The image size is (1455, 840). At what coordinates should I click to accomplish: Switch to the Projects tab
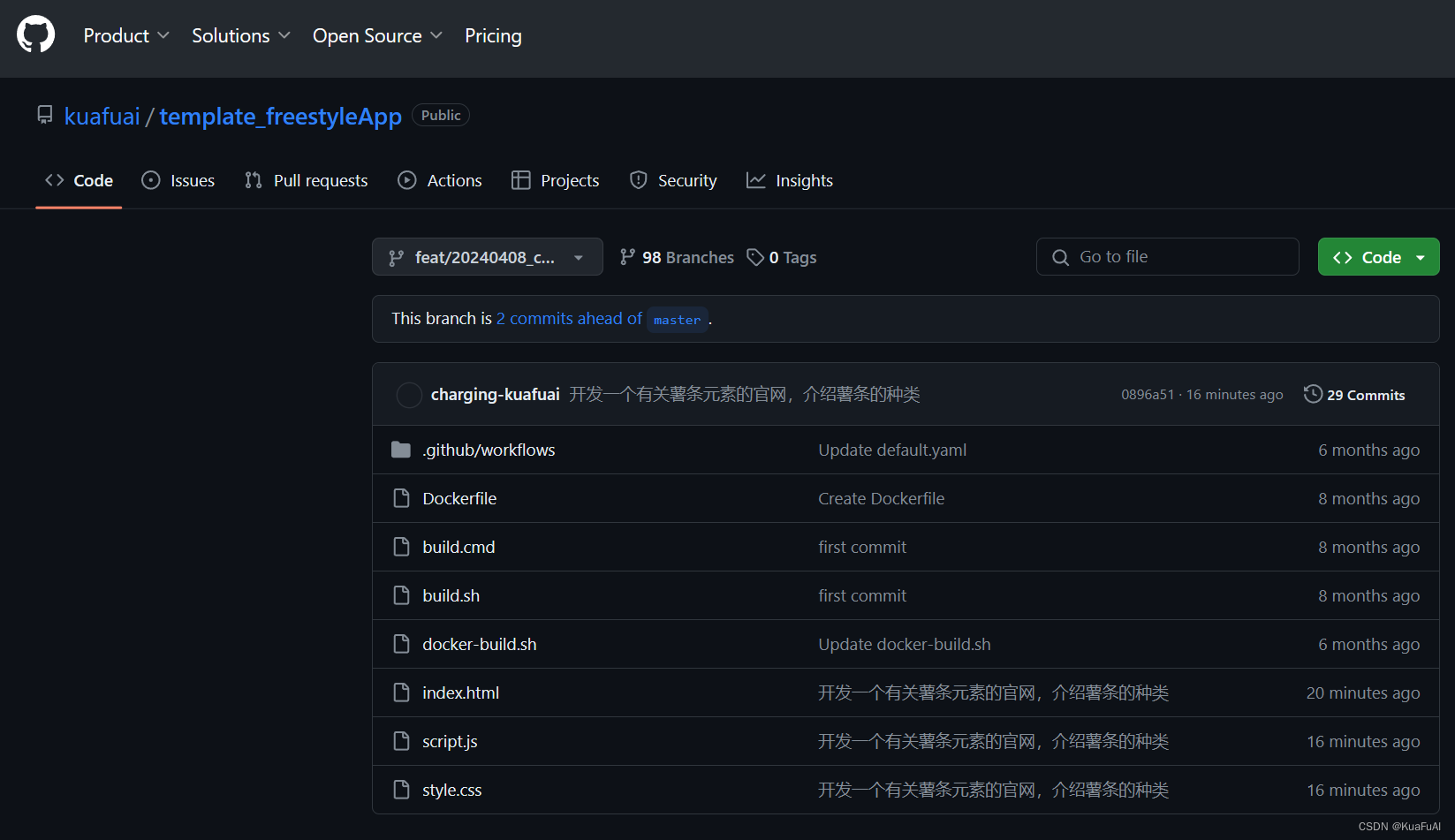pyautogui.click(x=556, y=180)
